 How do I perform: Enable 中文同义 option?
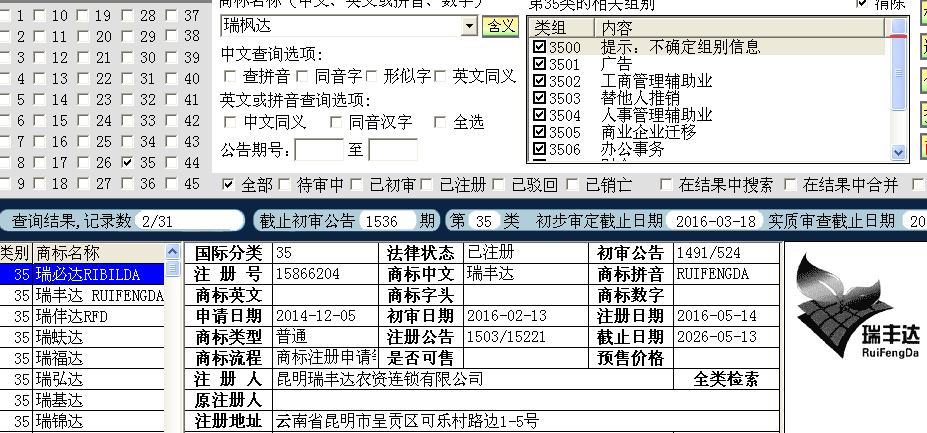[230, 122]
